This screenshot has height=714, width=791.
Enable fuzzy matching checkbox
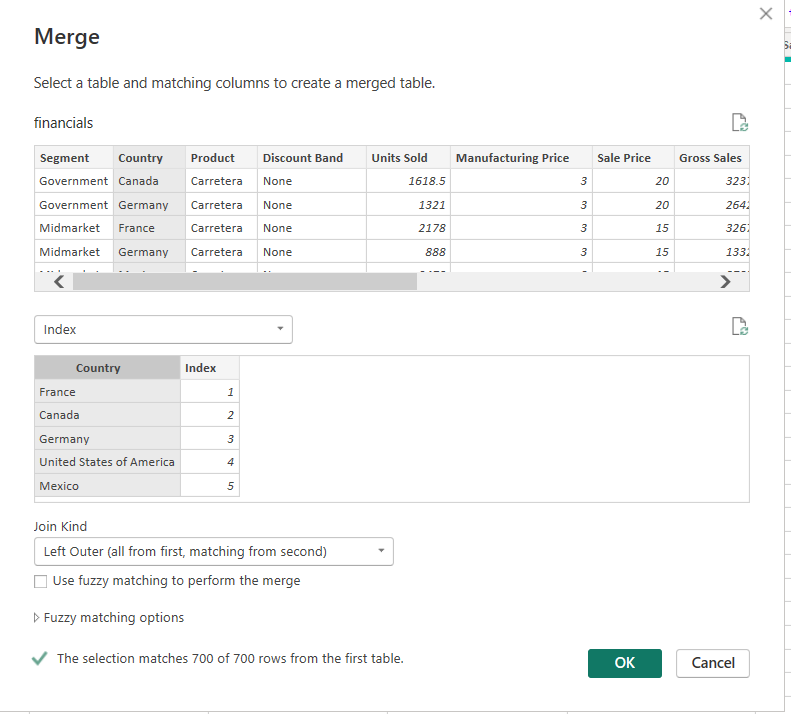coord(40,581)
